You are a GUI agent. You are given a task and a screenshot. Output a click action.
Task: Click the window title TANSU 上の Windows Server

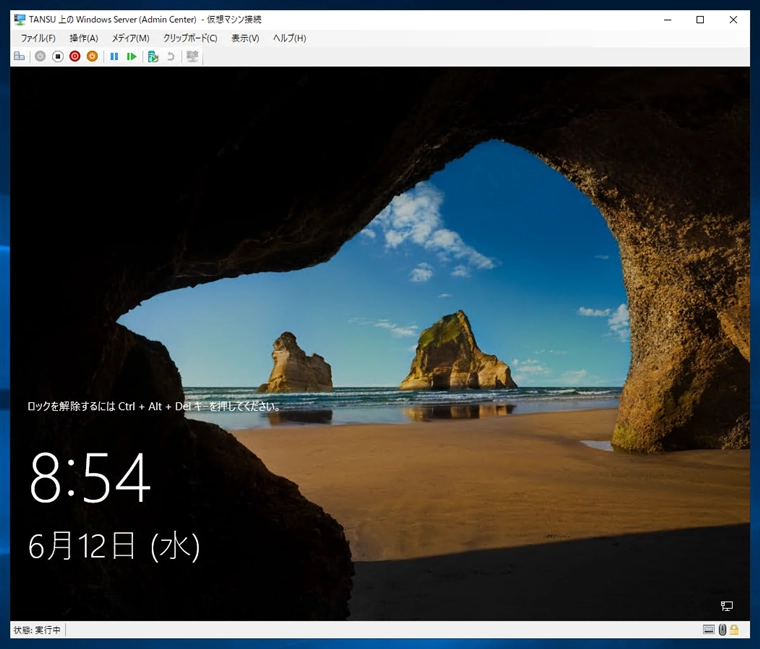click(x=145, y=19)
